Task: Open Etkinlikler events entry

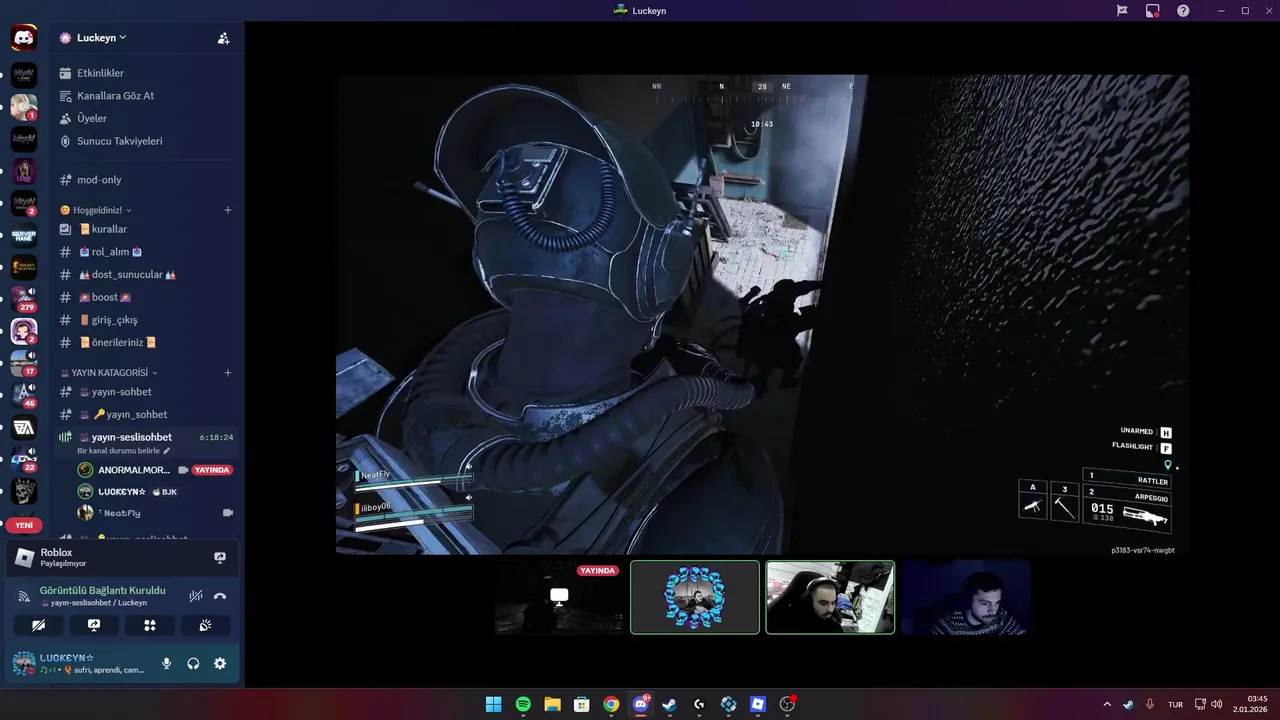Action: point(146,73)
